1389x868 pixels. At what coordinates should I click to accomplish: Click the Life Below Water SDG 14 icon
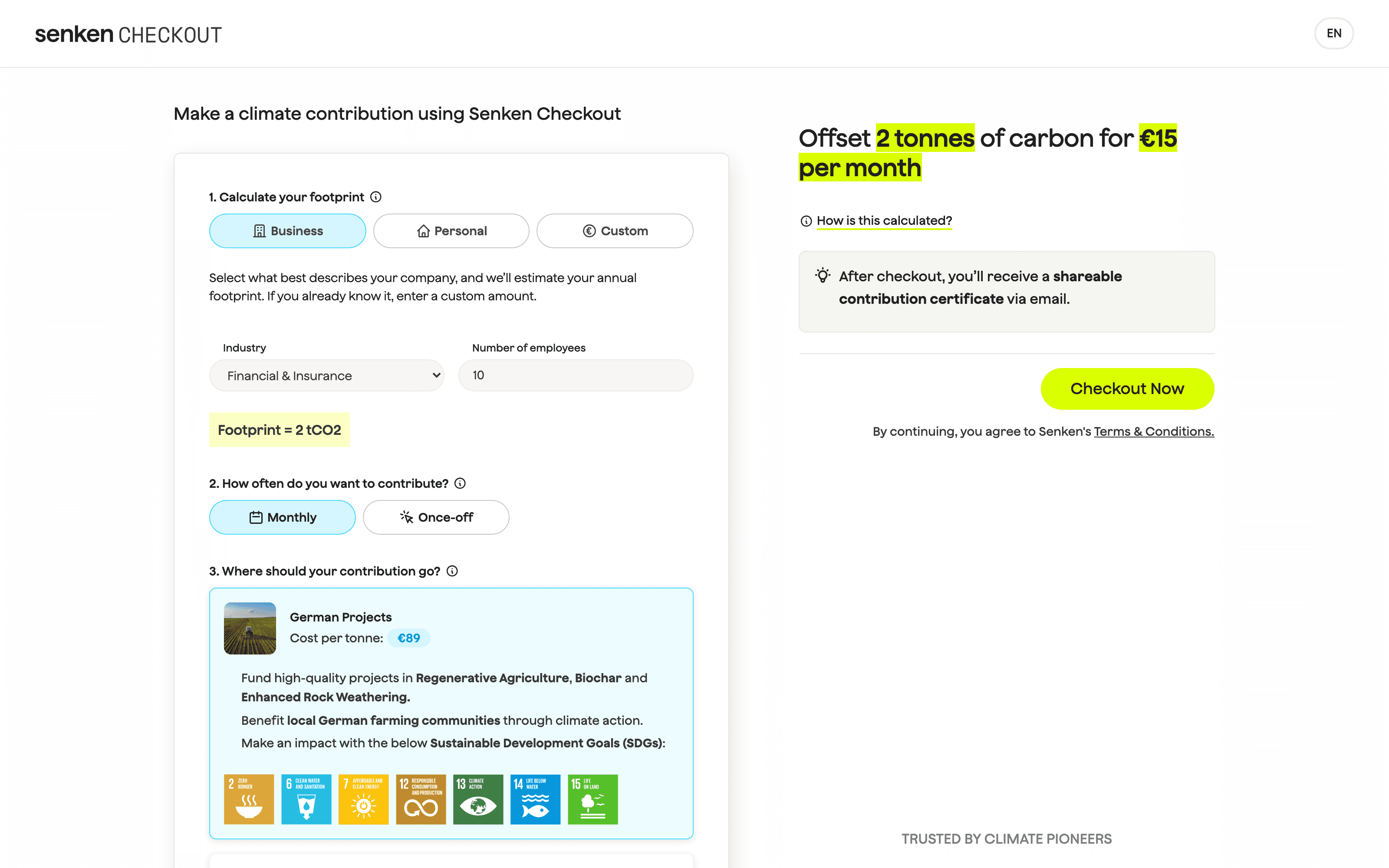click(536, 799)
